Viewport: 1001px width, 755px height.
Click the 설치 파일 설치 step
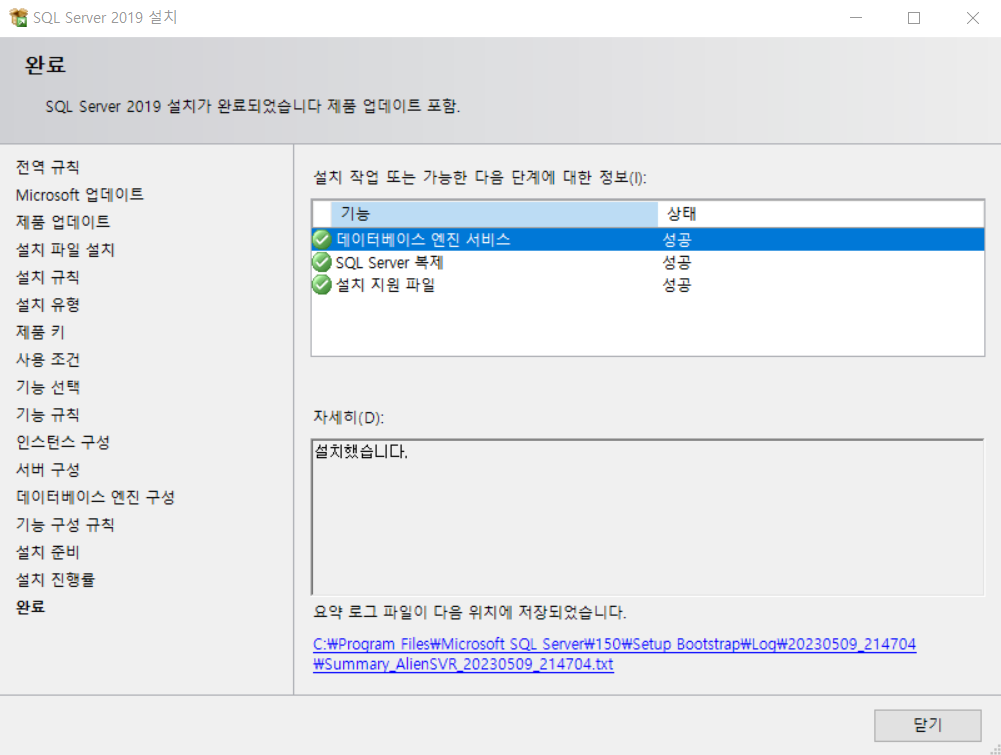tap(65, 250)
